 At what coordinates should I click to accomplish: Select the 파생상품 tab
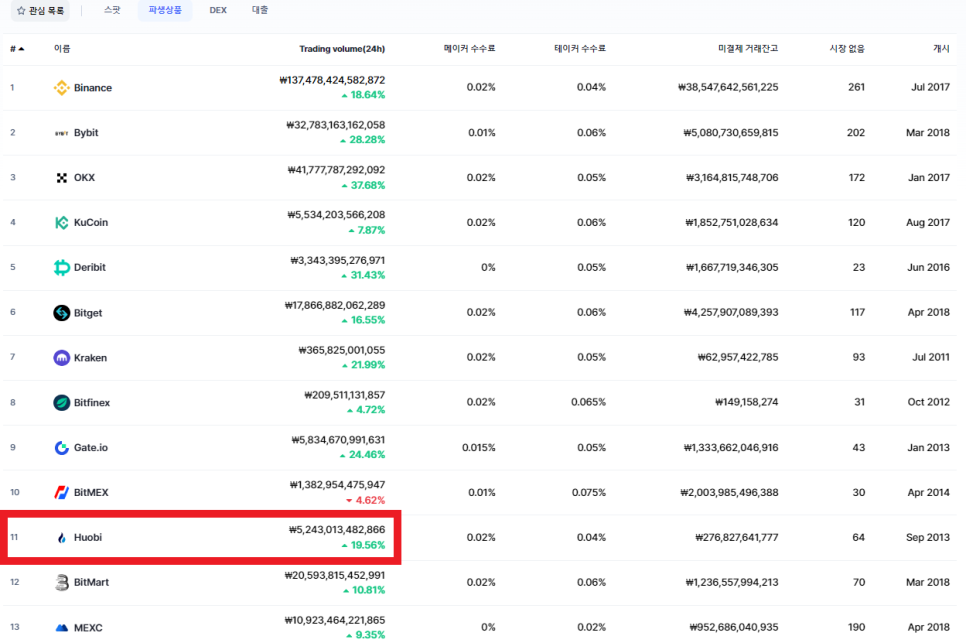tap(164, 12)
